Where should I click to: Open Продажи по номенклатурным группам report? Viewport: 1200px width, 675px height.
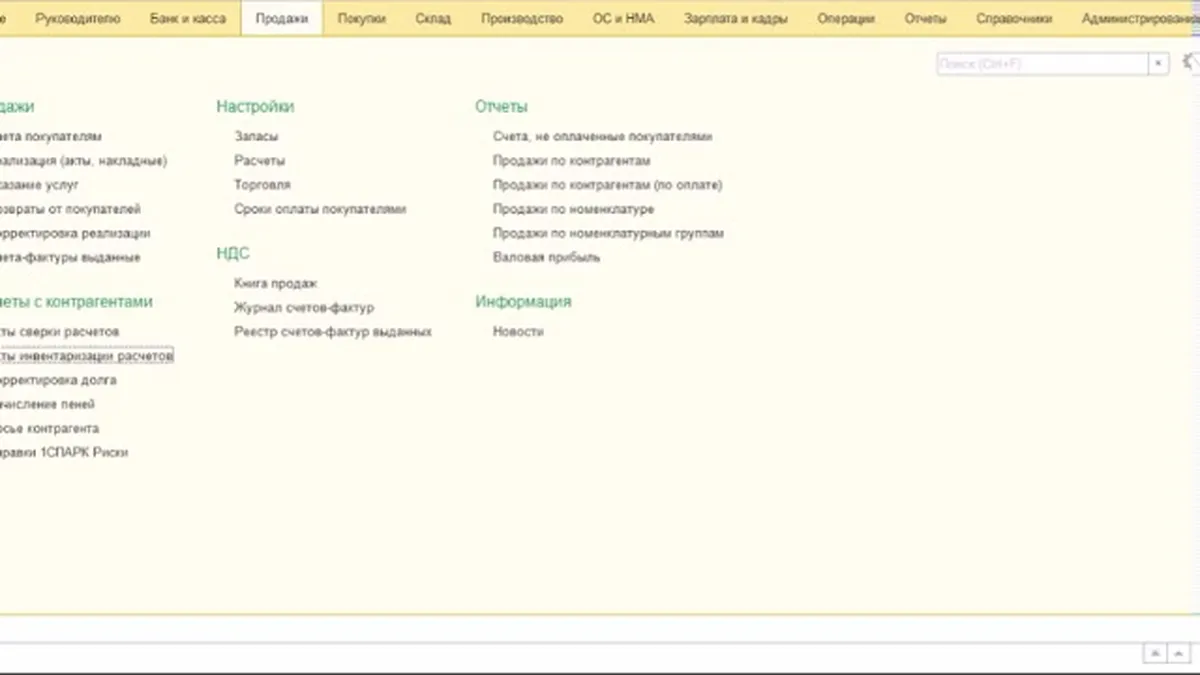[608, 233]
